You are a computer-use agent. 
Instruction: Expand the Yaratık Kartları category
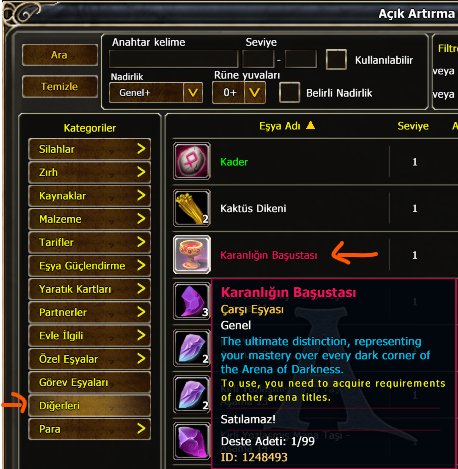click(89, 289)
